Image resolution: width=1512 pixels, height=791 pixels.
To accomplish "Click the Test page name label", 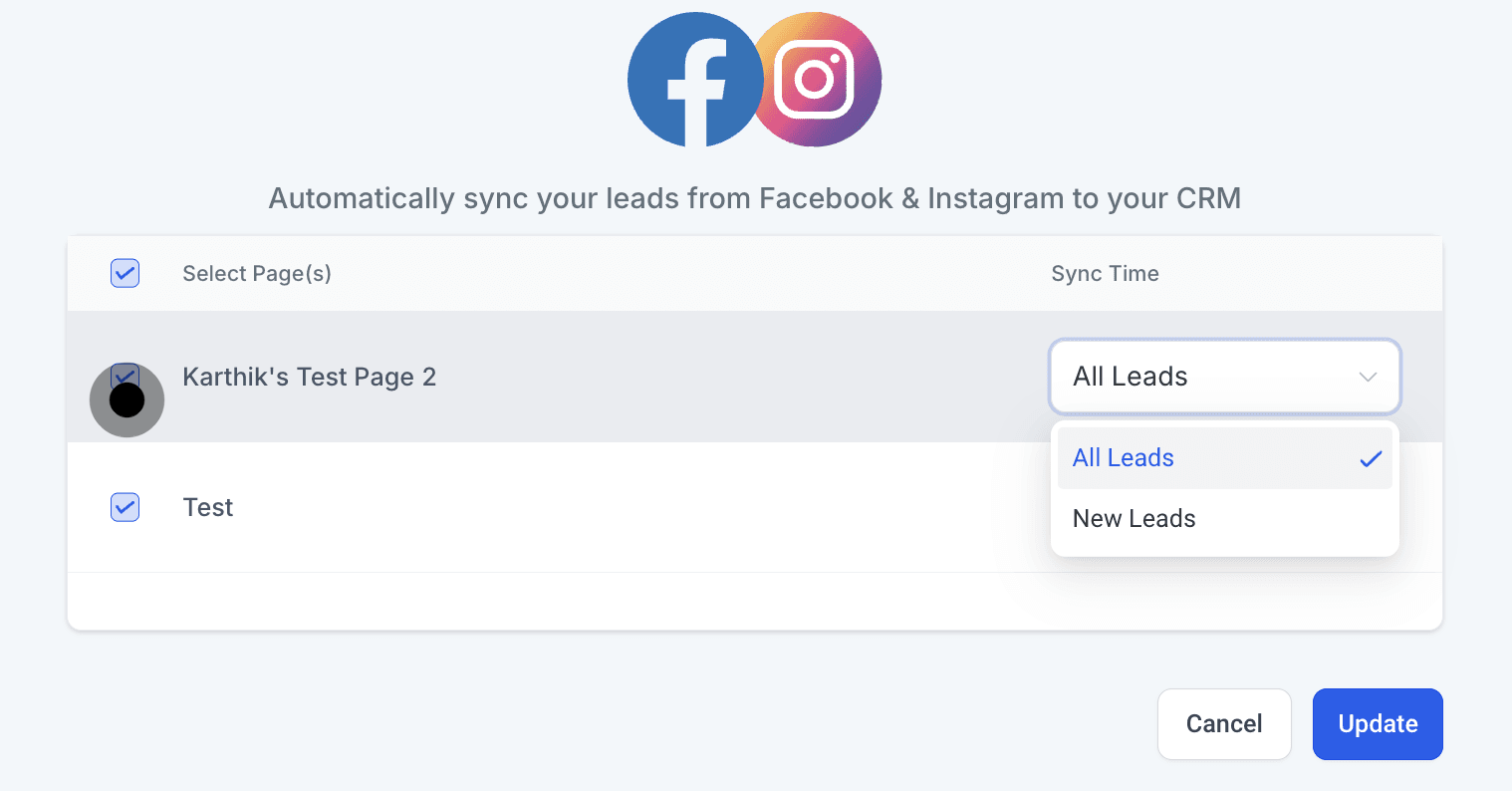I will [x=208, y=507].
